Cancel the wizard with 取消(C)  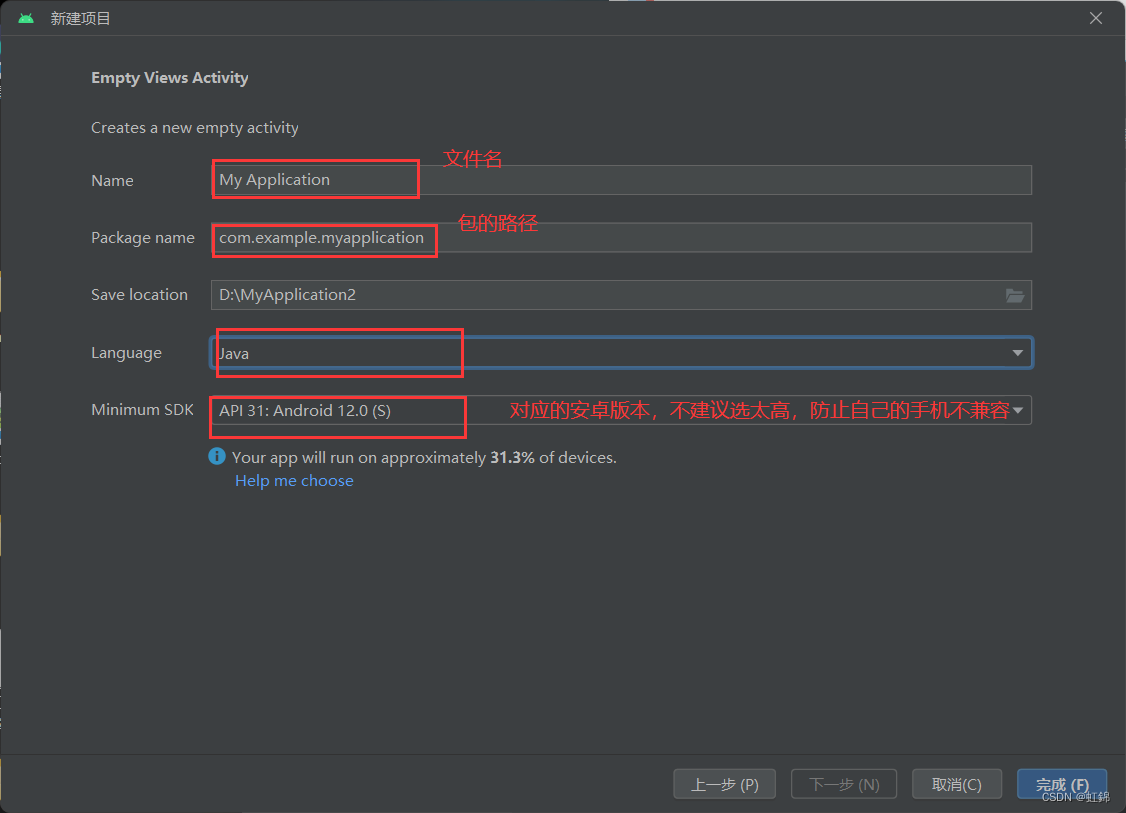pos(956,785)
